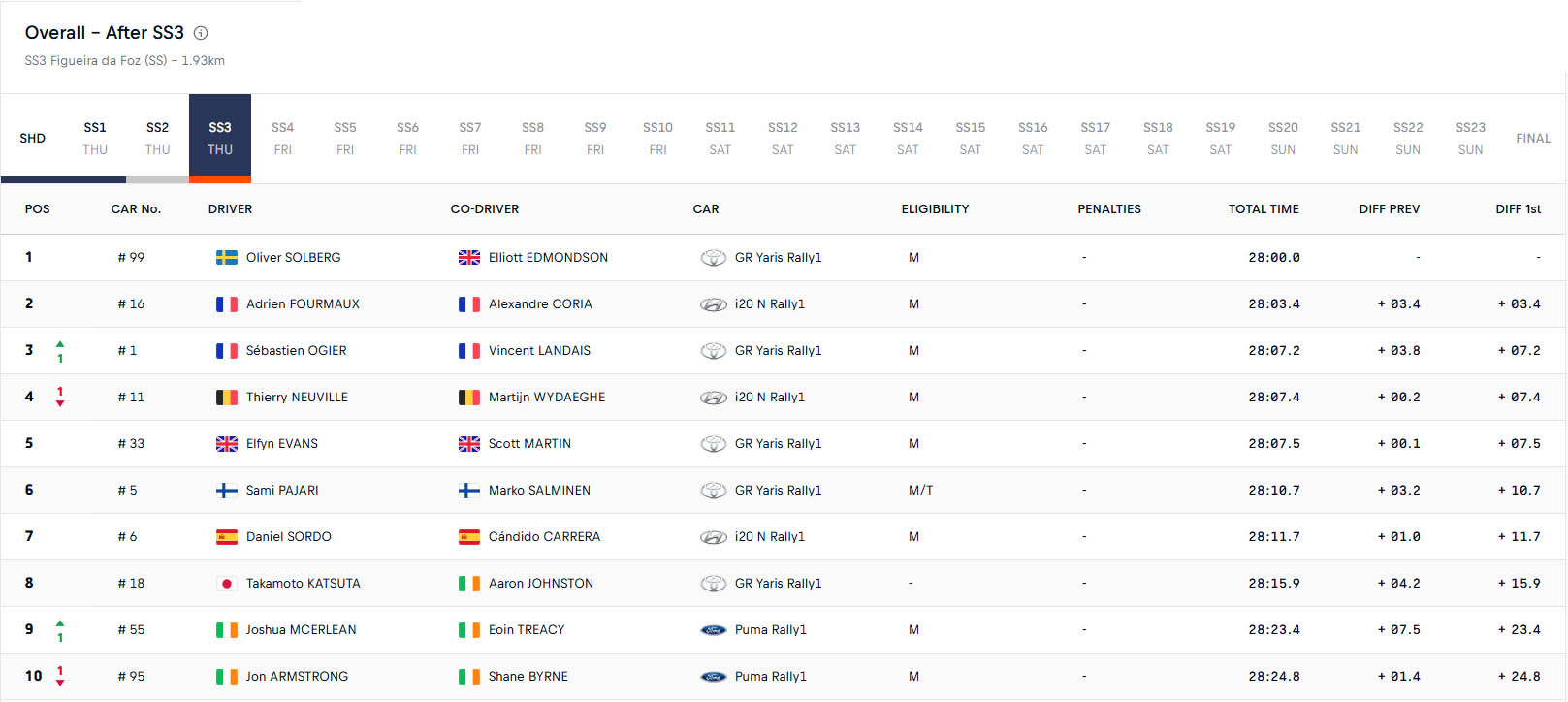Viewport: 1568px width, 702px height.
Task: Click red down arrow in Neuville's row
Action: point(60,403)
